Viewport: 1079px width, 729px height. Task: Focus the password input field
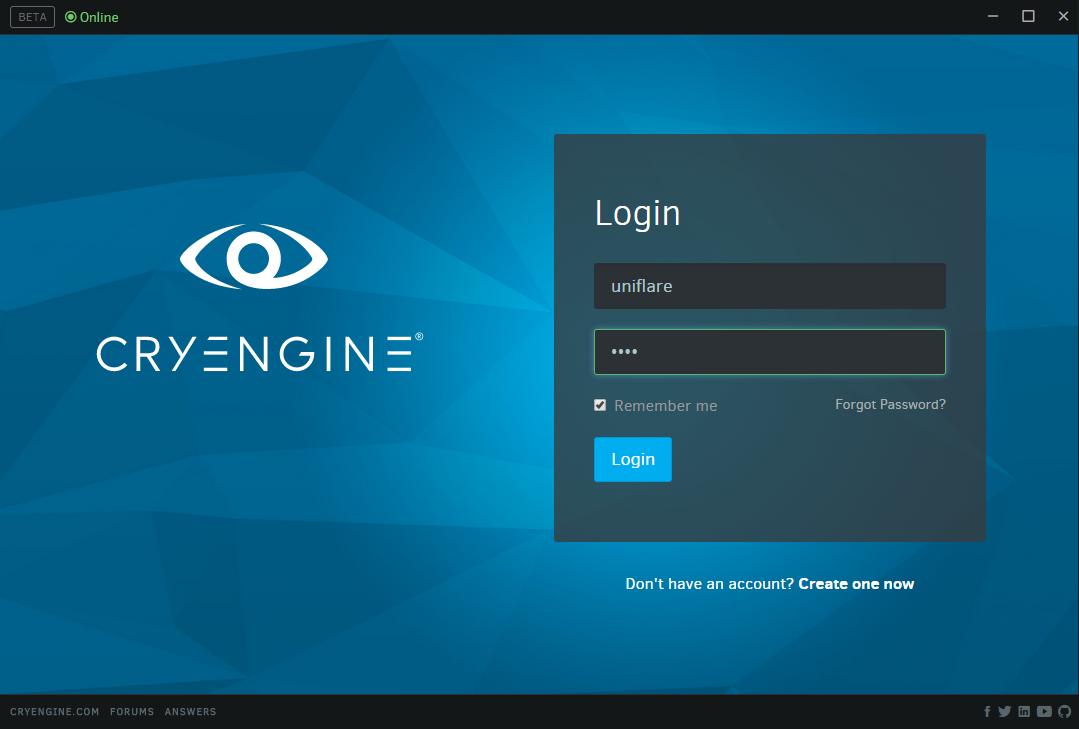pyautogui.click(x=769, y=352)
